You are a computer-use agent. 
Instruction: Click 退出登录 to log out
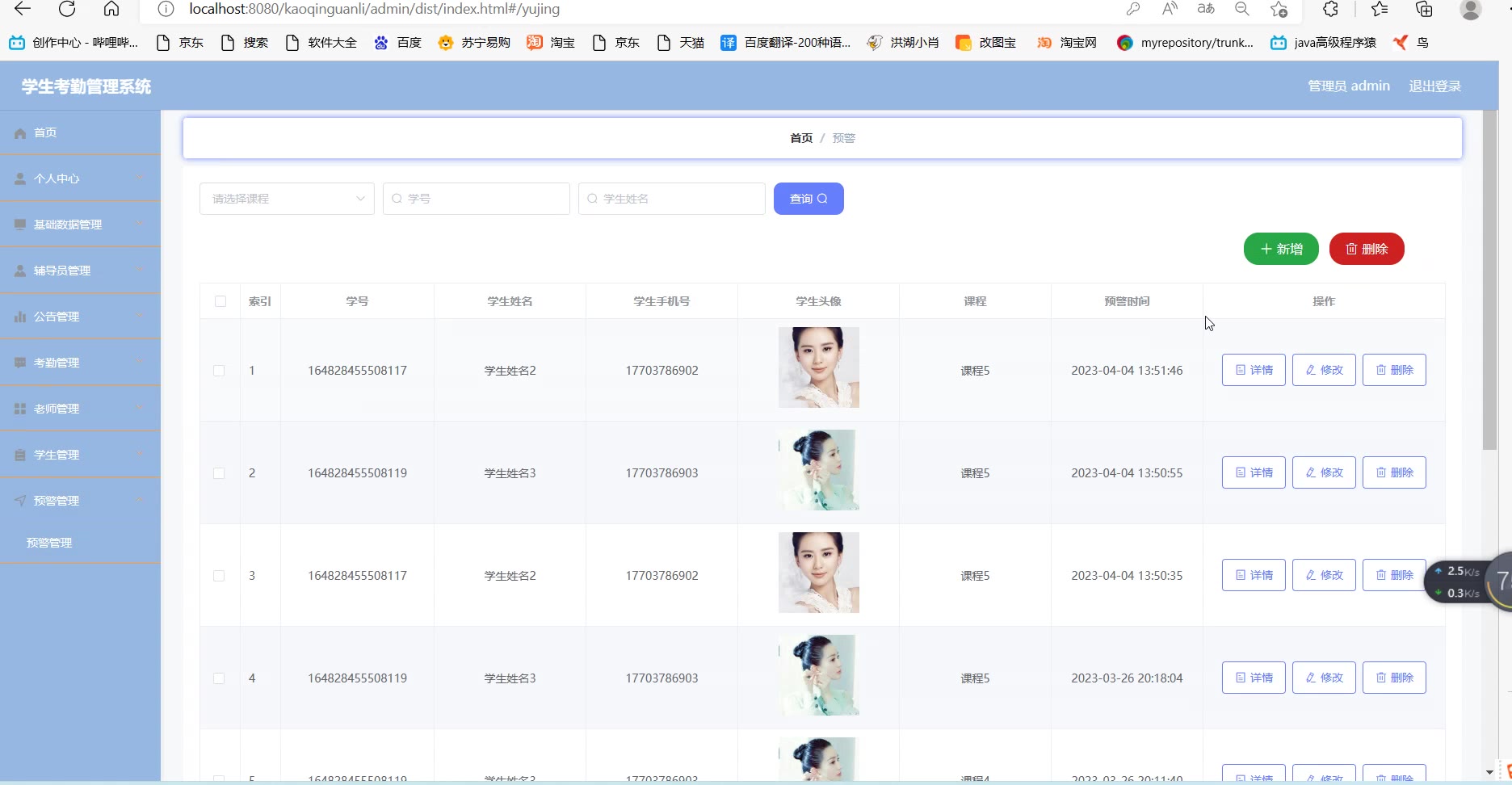click(1434, 86)
